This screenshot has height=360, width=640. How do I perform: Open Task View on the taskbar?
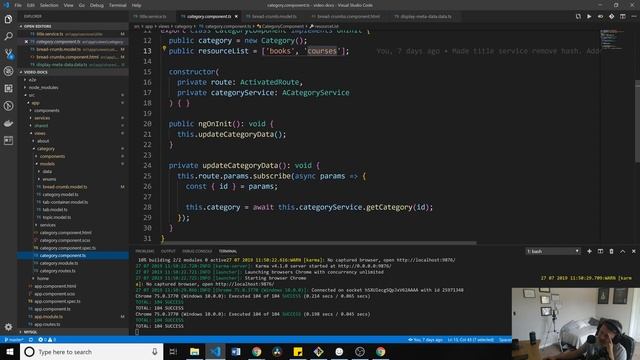[173, 351]
